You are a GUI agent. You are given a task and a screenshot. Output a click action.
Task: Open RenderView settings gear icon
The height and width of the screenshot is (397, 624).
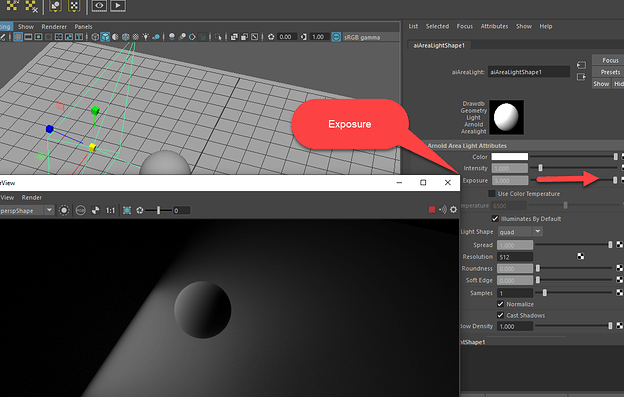(x=453, y=210)
